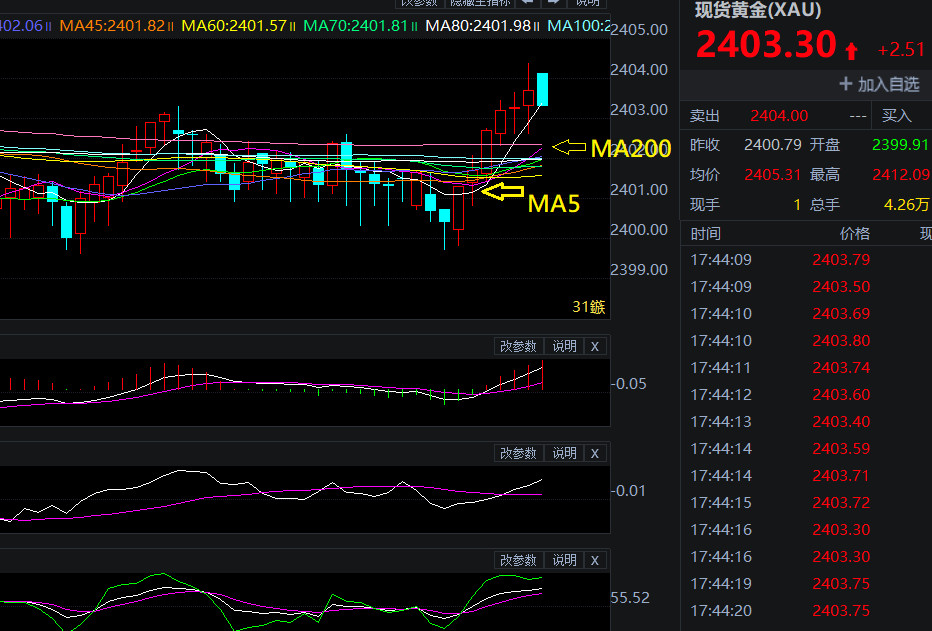
Task: Show 说明 for the first indicator panel
Action: [564, 346]
